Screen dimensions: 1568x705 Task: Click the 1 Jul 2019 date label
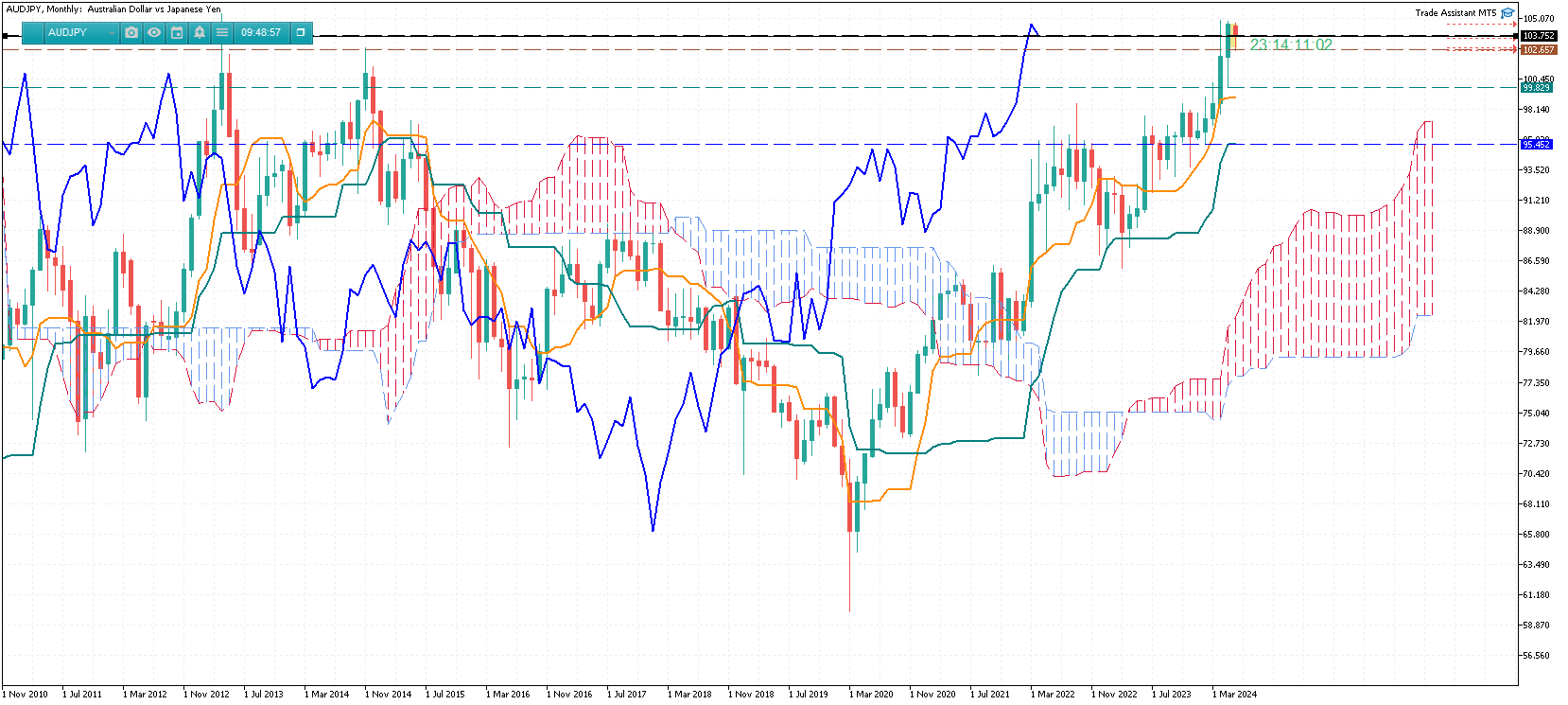pyautogui.click(x=809, y=694)
